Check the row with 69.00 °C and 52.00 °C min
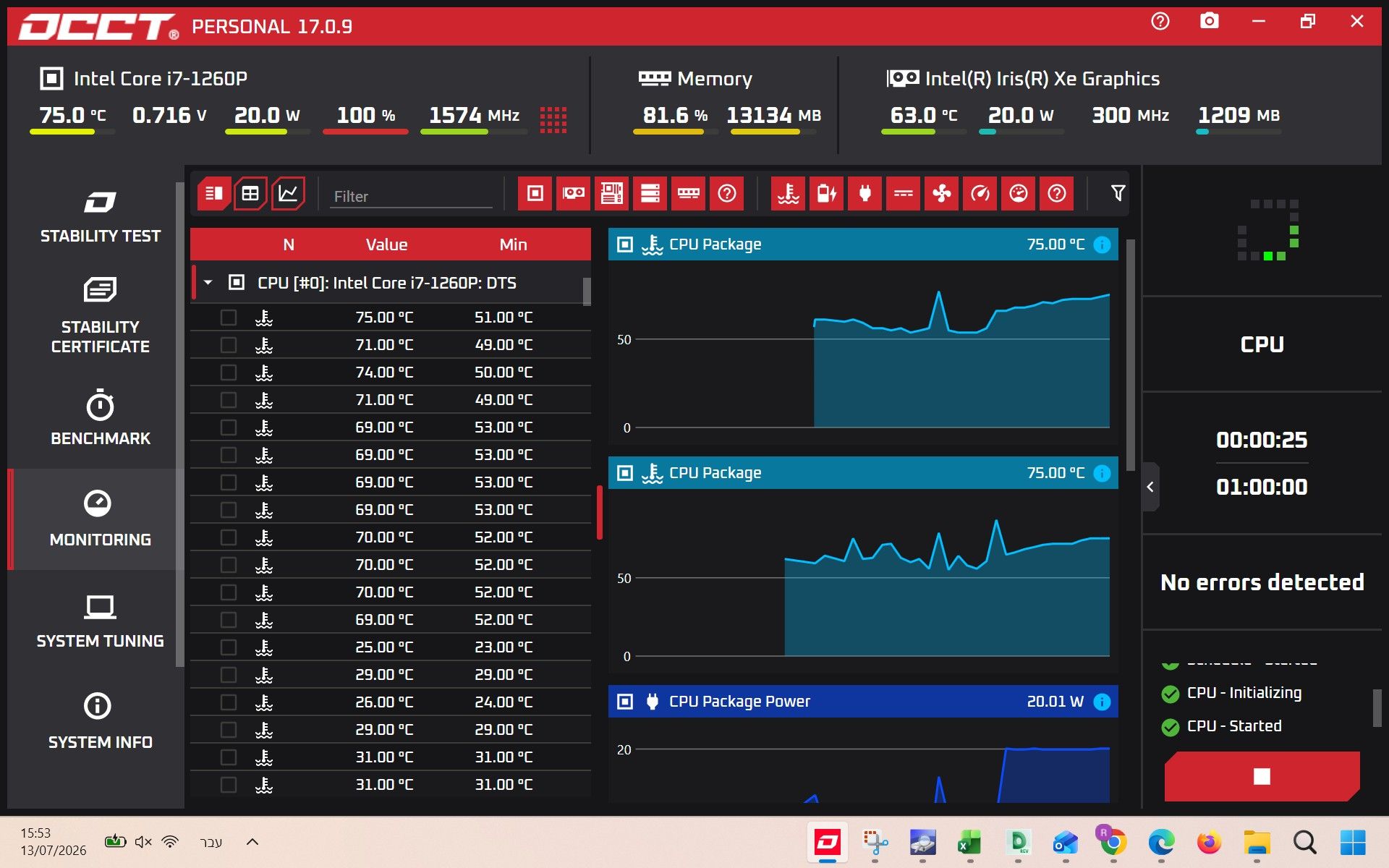 229,620
